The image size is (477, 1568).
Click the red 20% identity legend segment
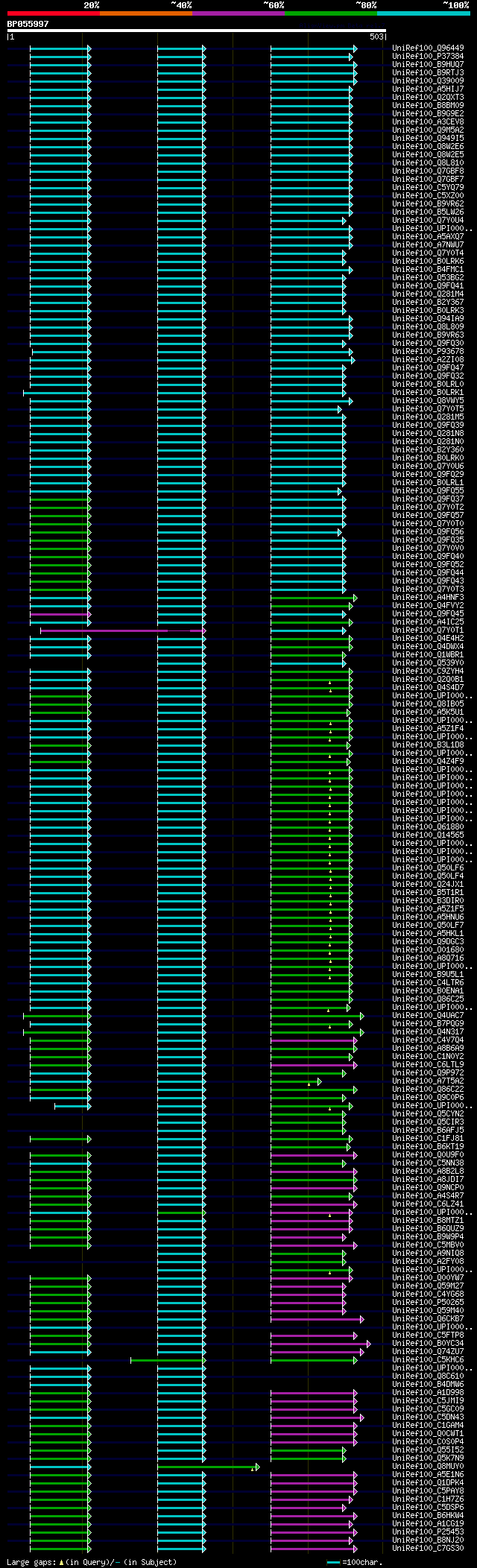tap(54, 13)
